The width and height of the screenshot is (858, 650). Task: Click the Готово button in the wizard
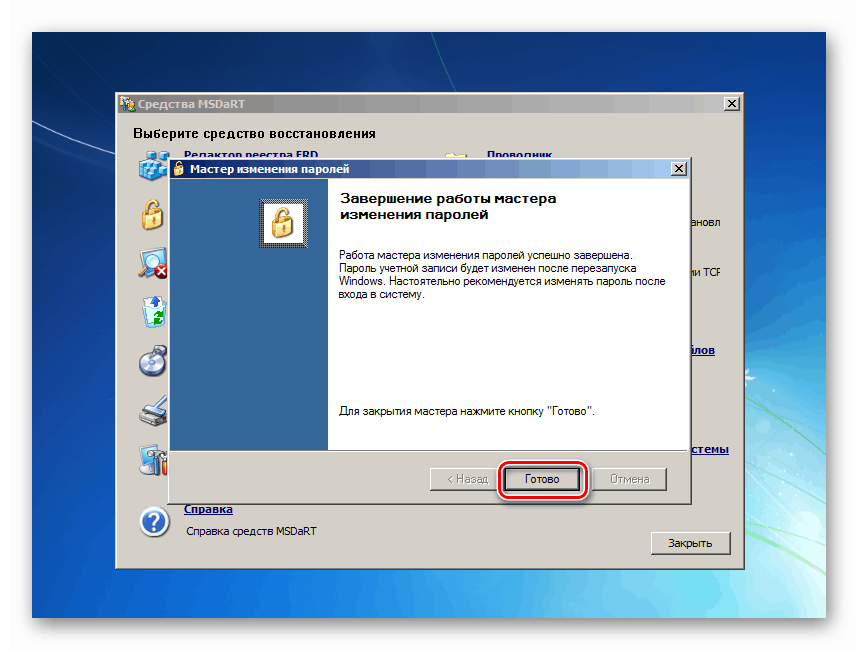point(542,479)
